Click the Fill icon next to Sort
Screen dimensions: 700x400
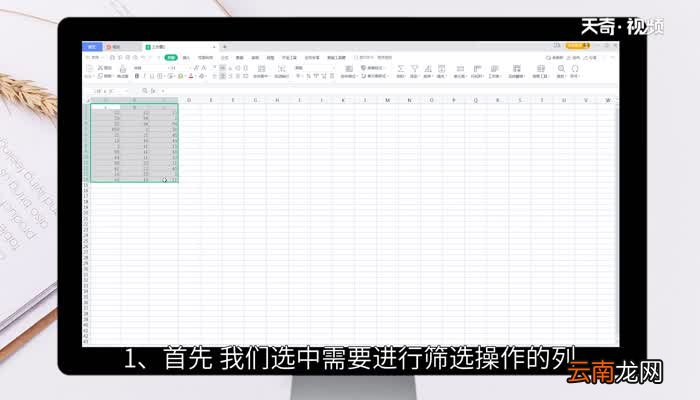point(442,68)
